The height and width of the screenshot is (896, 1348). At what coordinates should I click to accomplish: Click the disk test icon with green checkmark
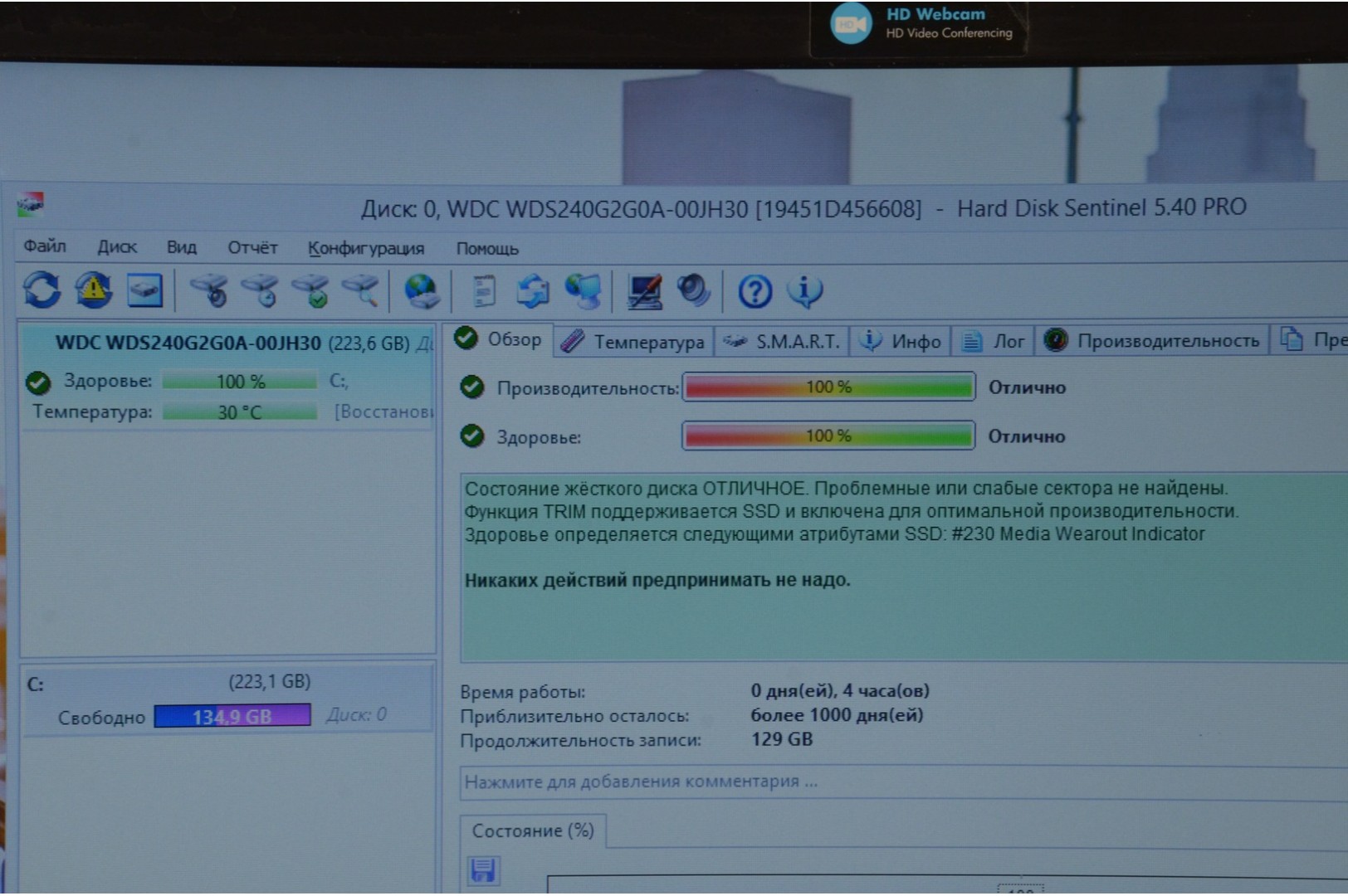312,291
